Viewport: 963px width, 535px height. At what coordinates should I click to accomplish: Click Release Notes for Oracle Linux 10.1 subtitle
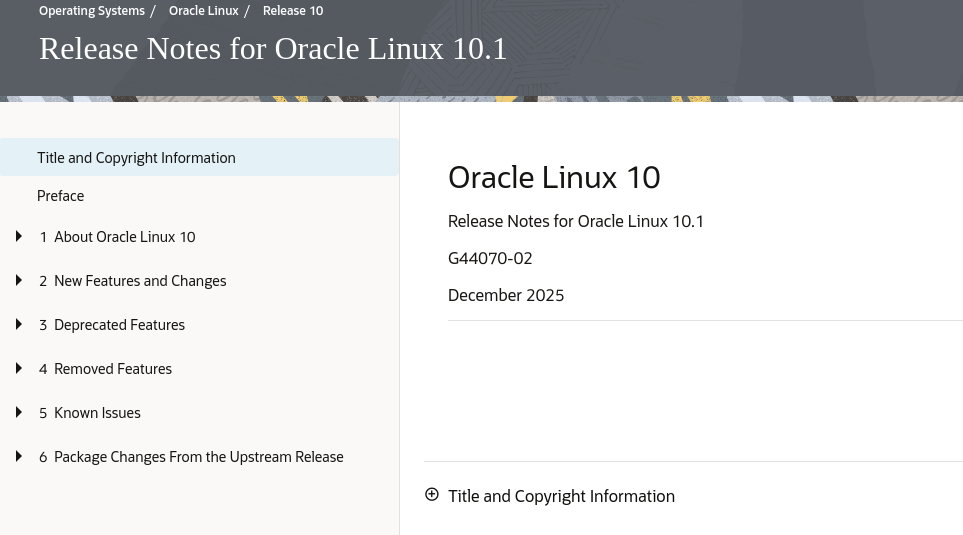576,221
